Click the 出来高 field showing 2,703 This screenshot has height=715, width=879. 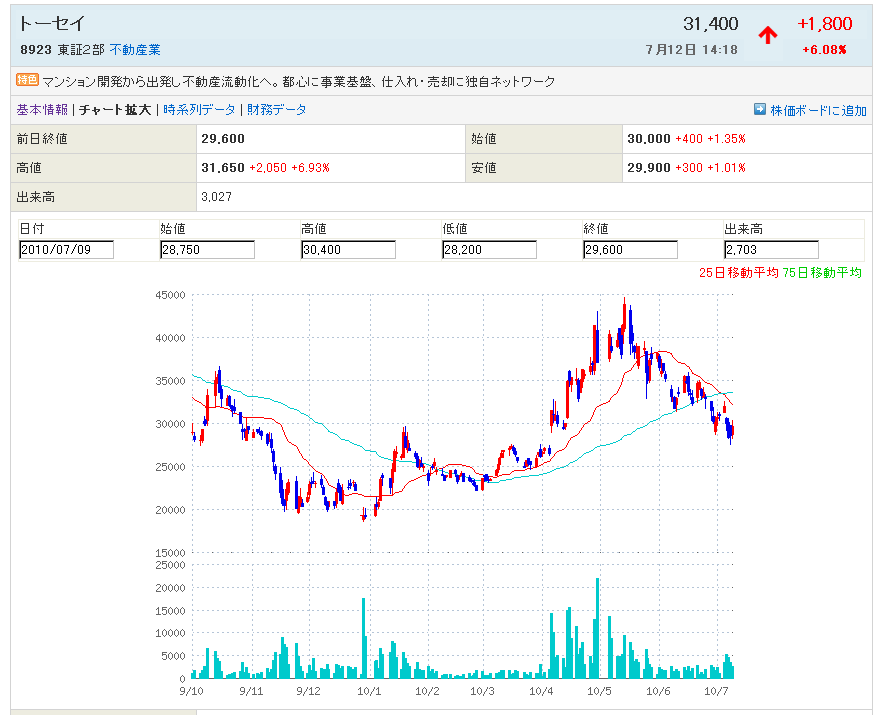pos(771,250)
